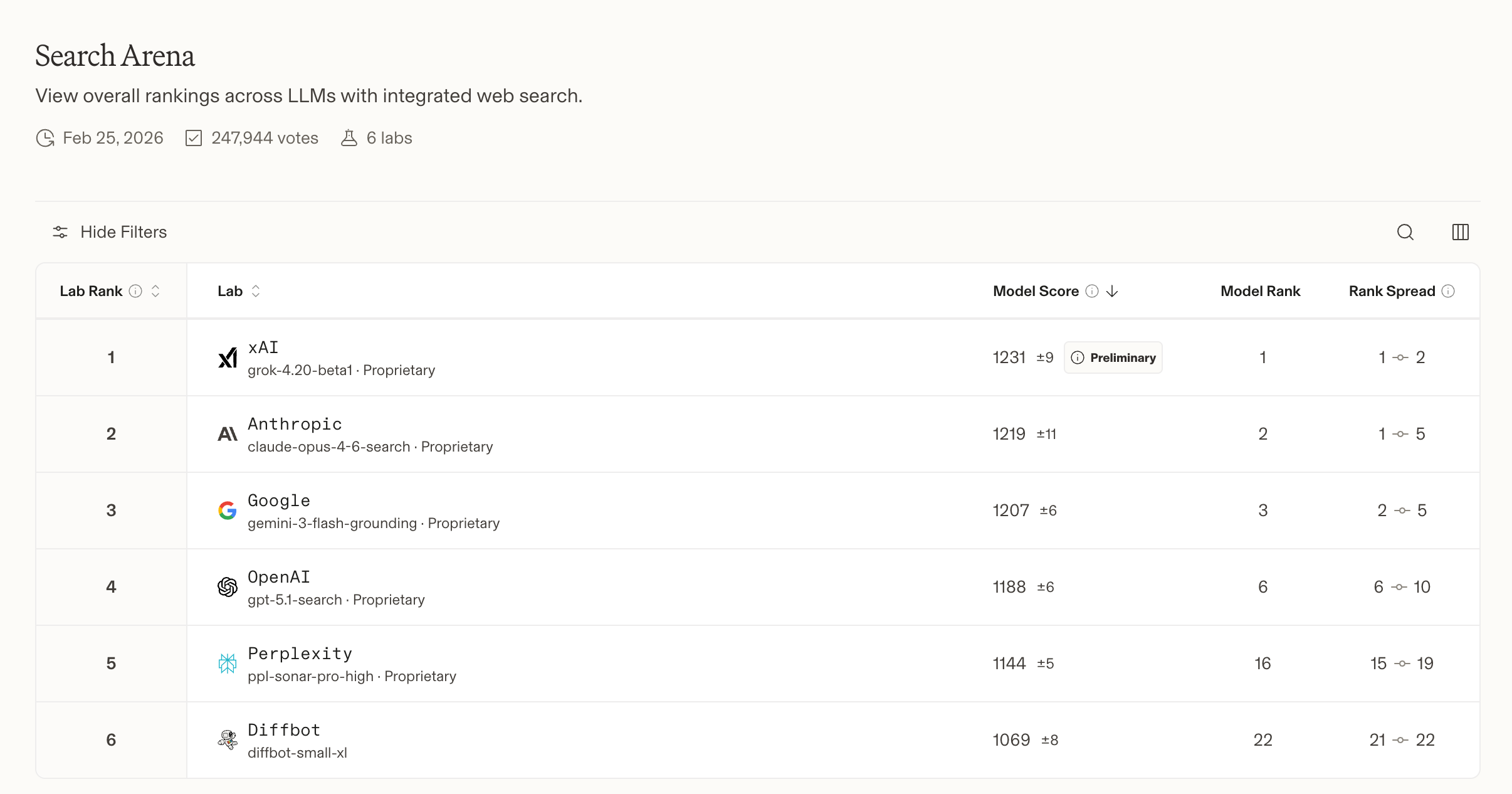1512x794 pixels.
Task: Open the table search magnifier icon
Action: pyautogui.click(x=1405, y=232)
